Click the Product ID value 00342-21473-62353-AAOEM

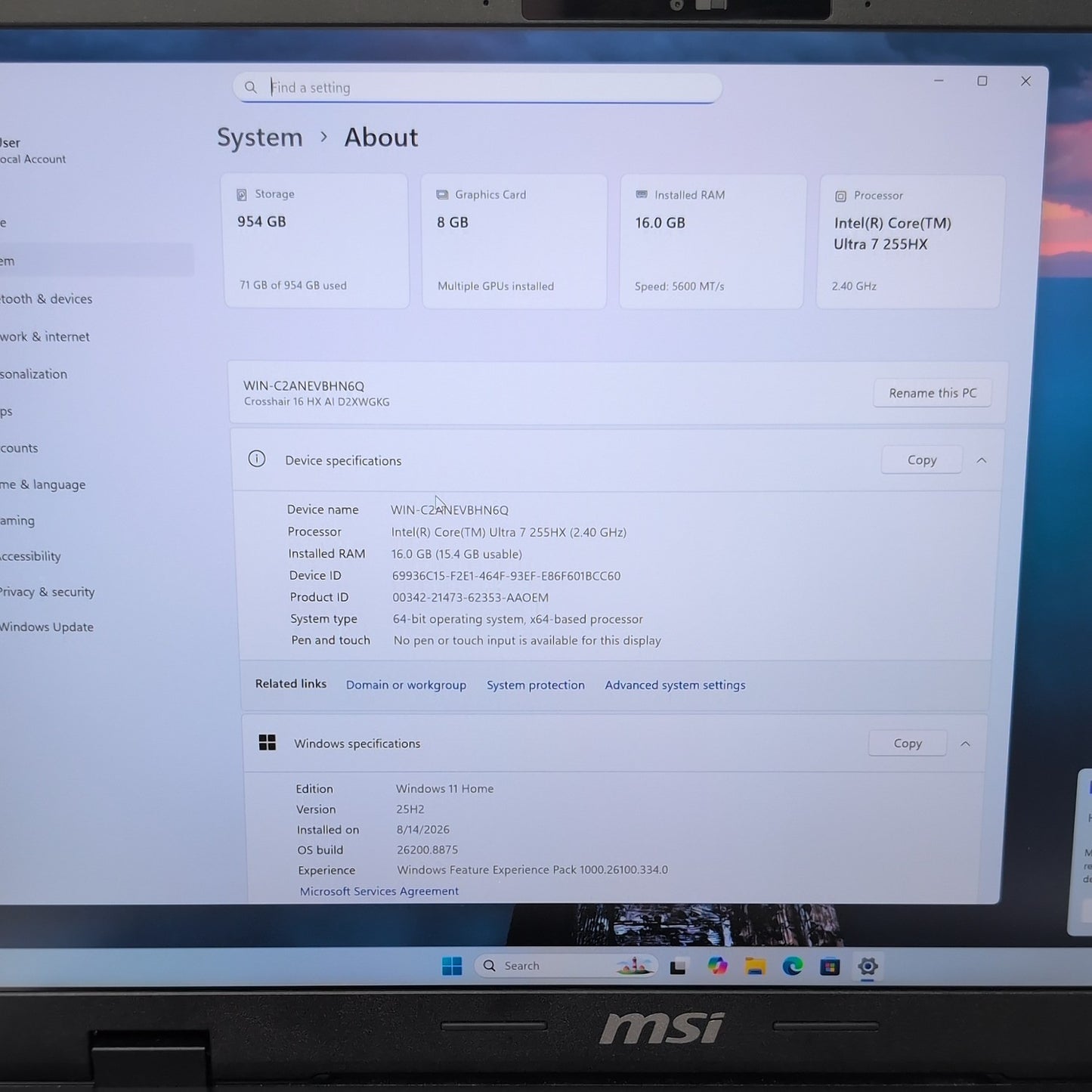470,598
